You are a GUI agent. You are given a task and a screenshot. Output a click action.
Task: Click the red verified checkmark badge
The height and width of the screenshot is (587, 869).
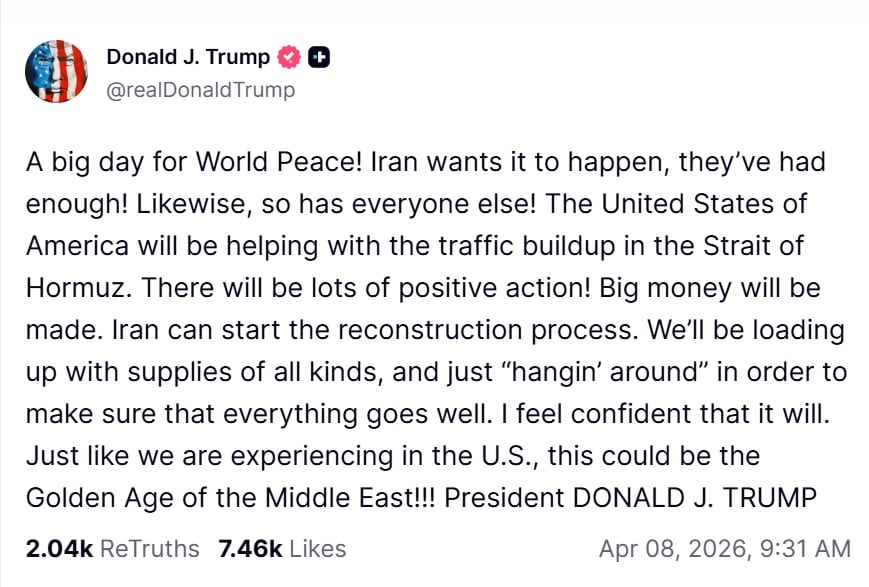(289, 57)
